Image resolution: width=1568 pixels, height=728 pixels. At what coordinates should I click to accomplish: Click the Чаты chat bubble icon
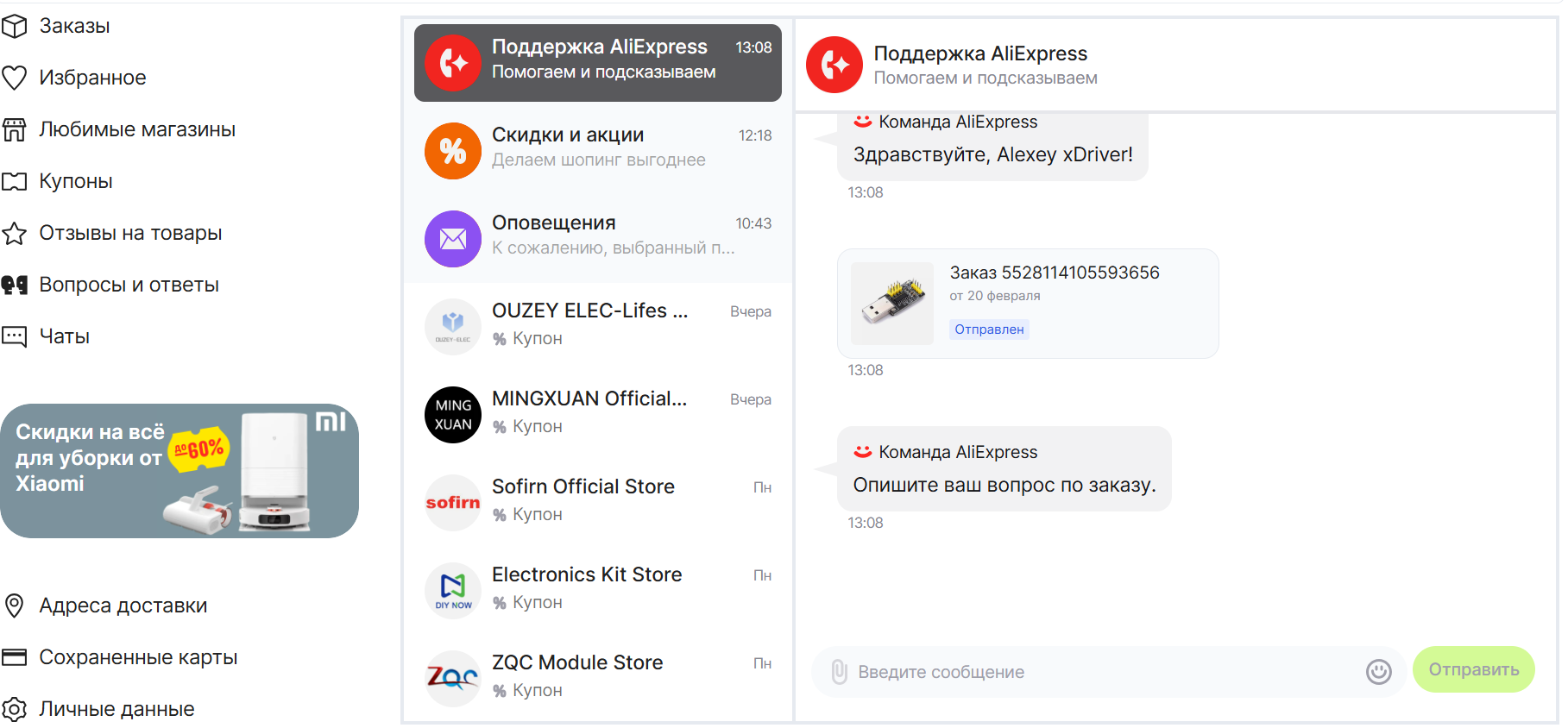tap(15, 336)
